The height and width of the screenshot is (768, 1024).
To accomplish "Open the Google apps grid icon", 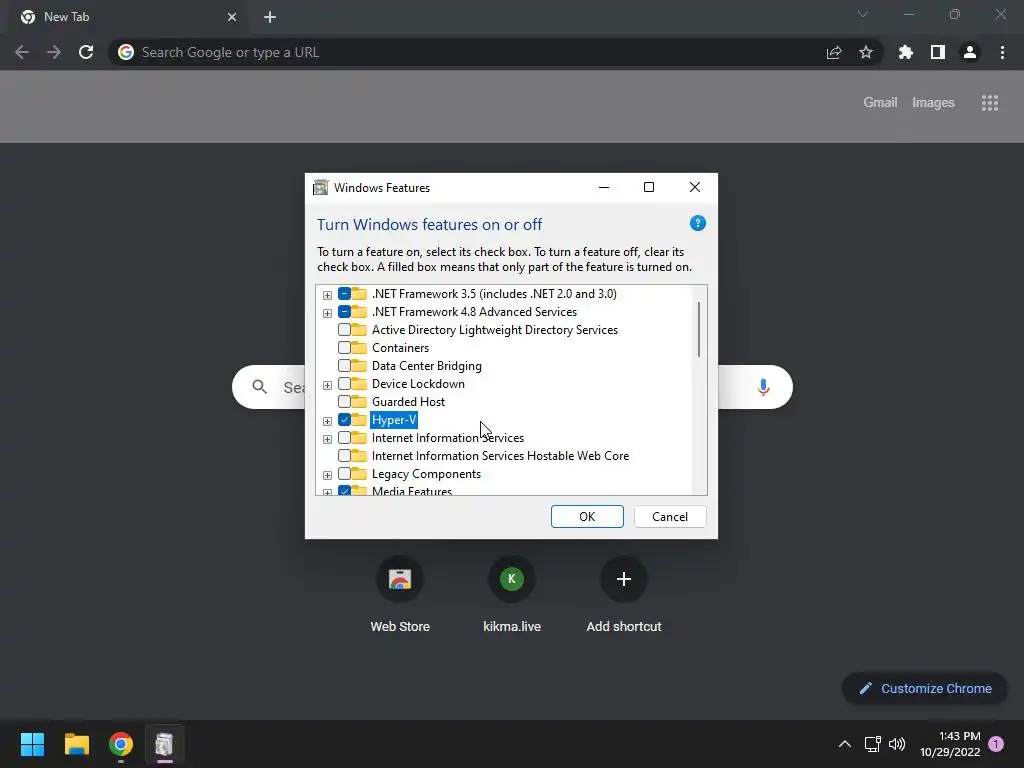I will [989, 103].
